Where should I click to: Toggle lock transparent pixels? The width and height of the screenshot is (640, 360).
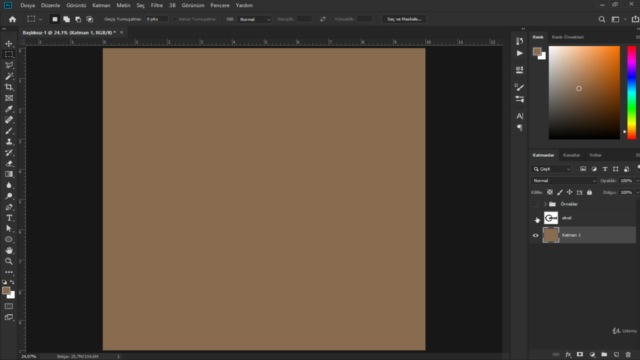550,192
